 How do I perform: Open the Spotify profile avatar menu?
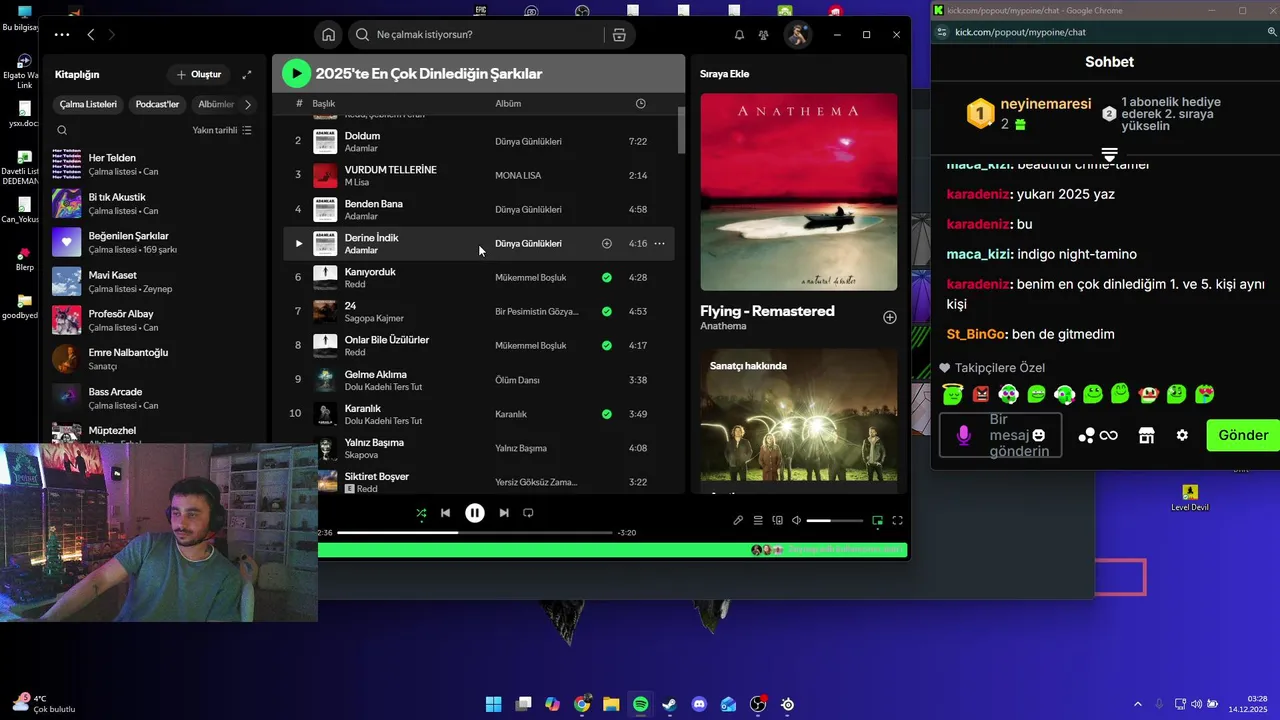pos(798,35)
